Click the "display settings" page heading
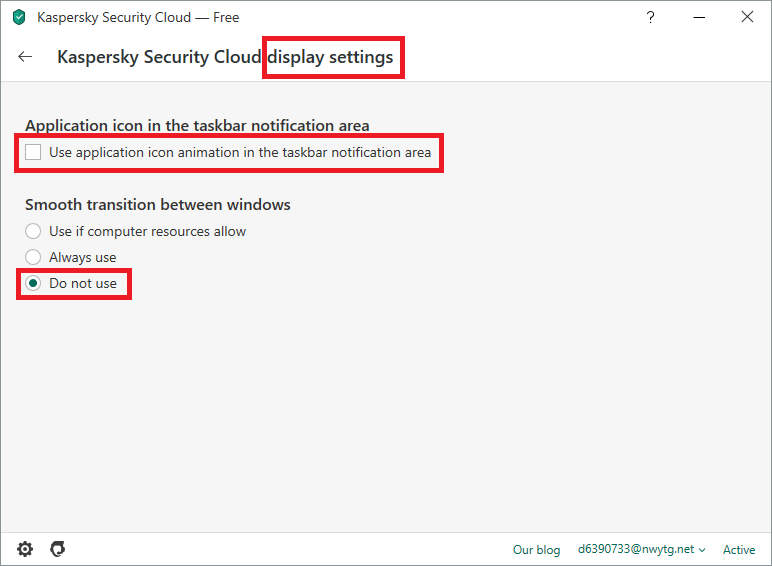The image size is (772, 566). pos(333,57)
